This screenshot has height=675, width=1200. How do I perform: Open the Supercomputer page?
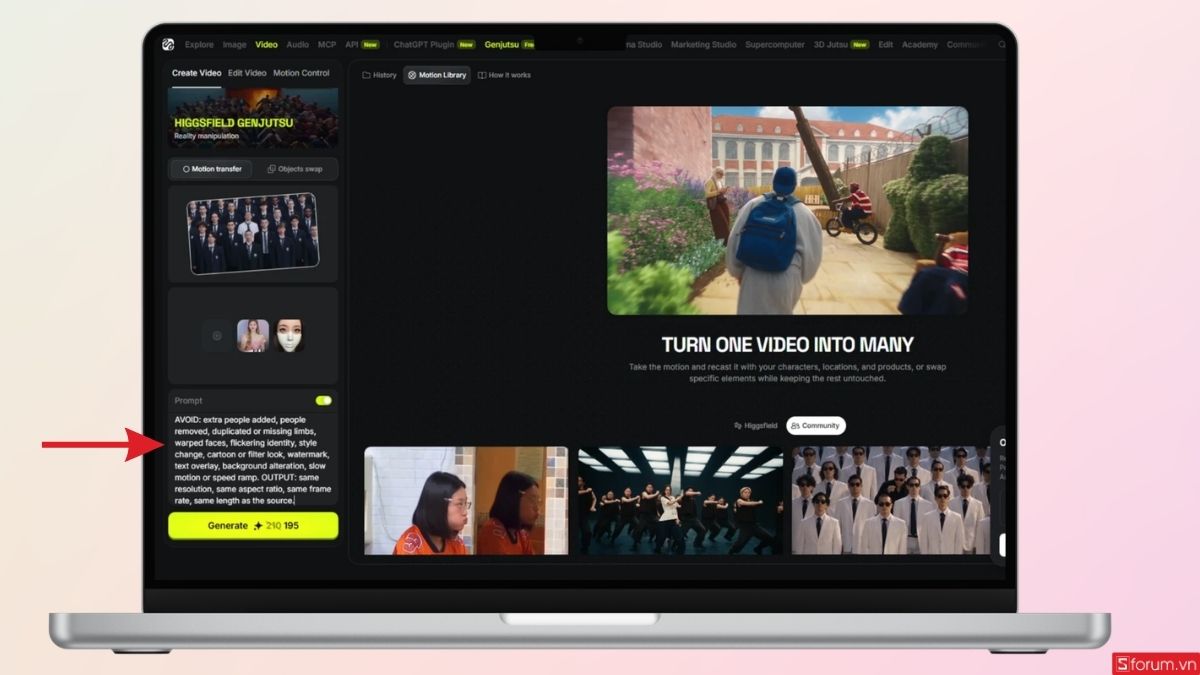[x=775, y=45]
